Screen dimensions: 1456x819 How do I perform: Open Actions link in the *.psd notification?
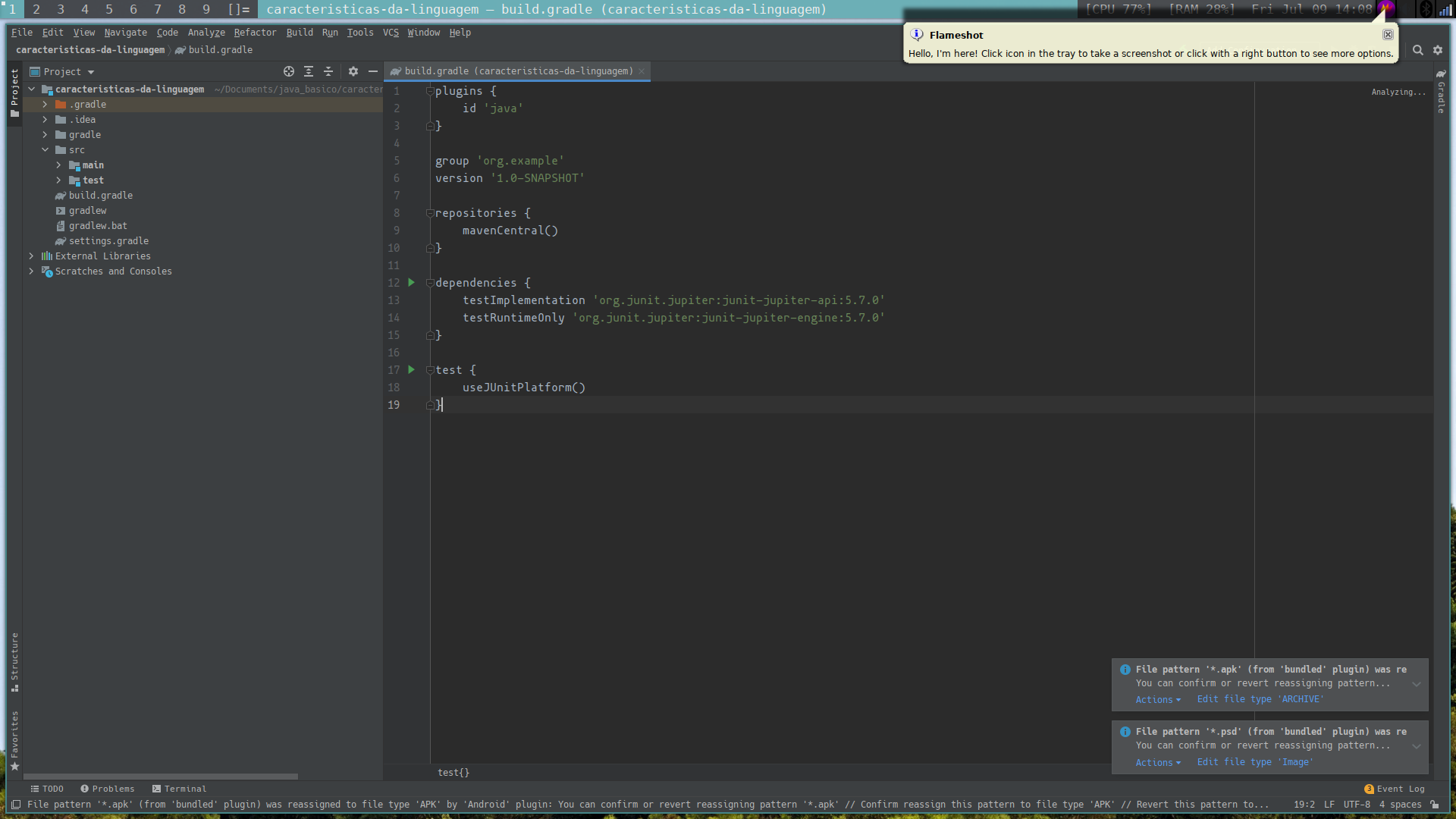(x=1157, y=763)
